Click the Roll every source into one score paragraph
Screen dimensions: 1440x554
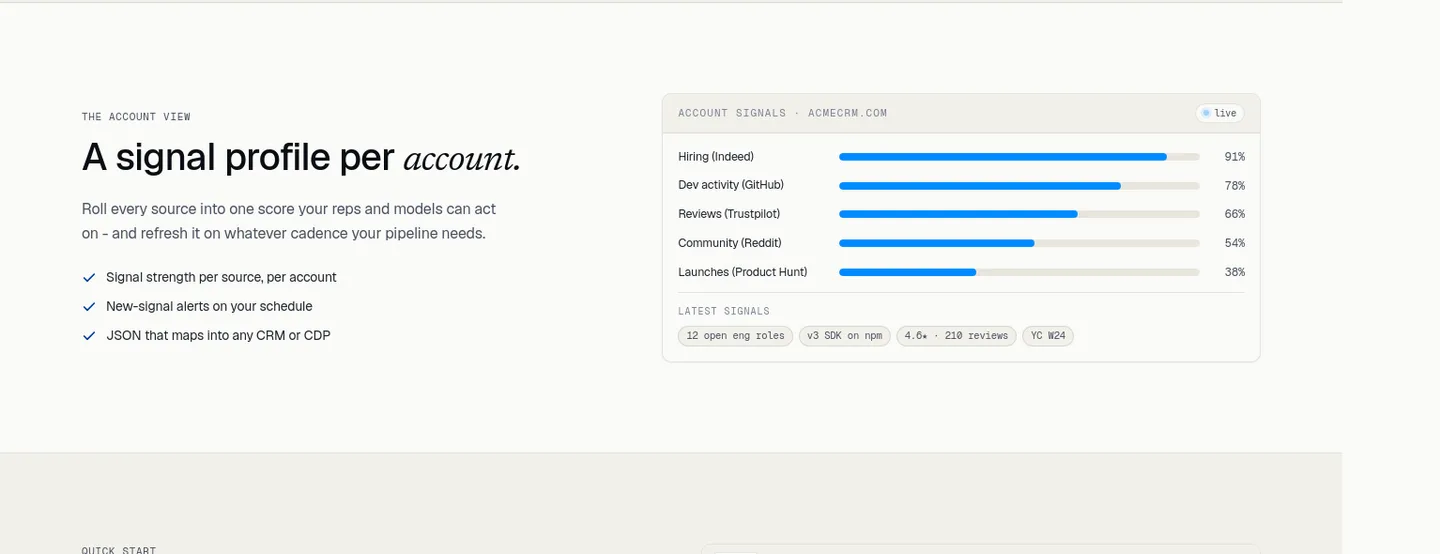click(289, 221)
